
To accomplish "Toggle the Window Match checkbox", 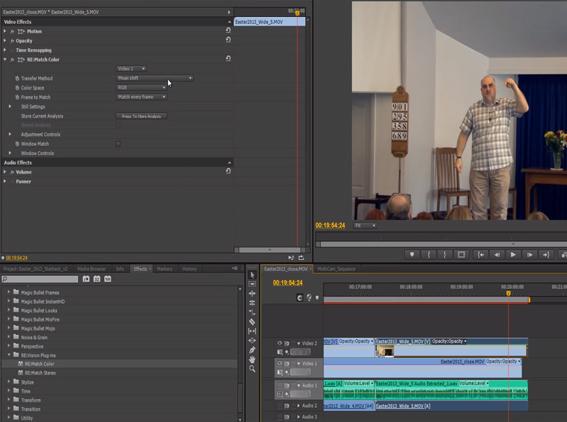I will click(118, 144).
